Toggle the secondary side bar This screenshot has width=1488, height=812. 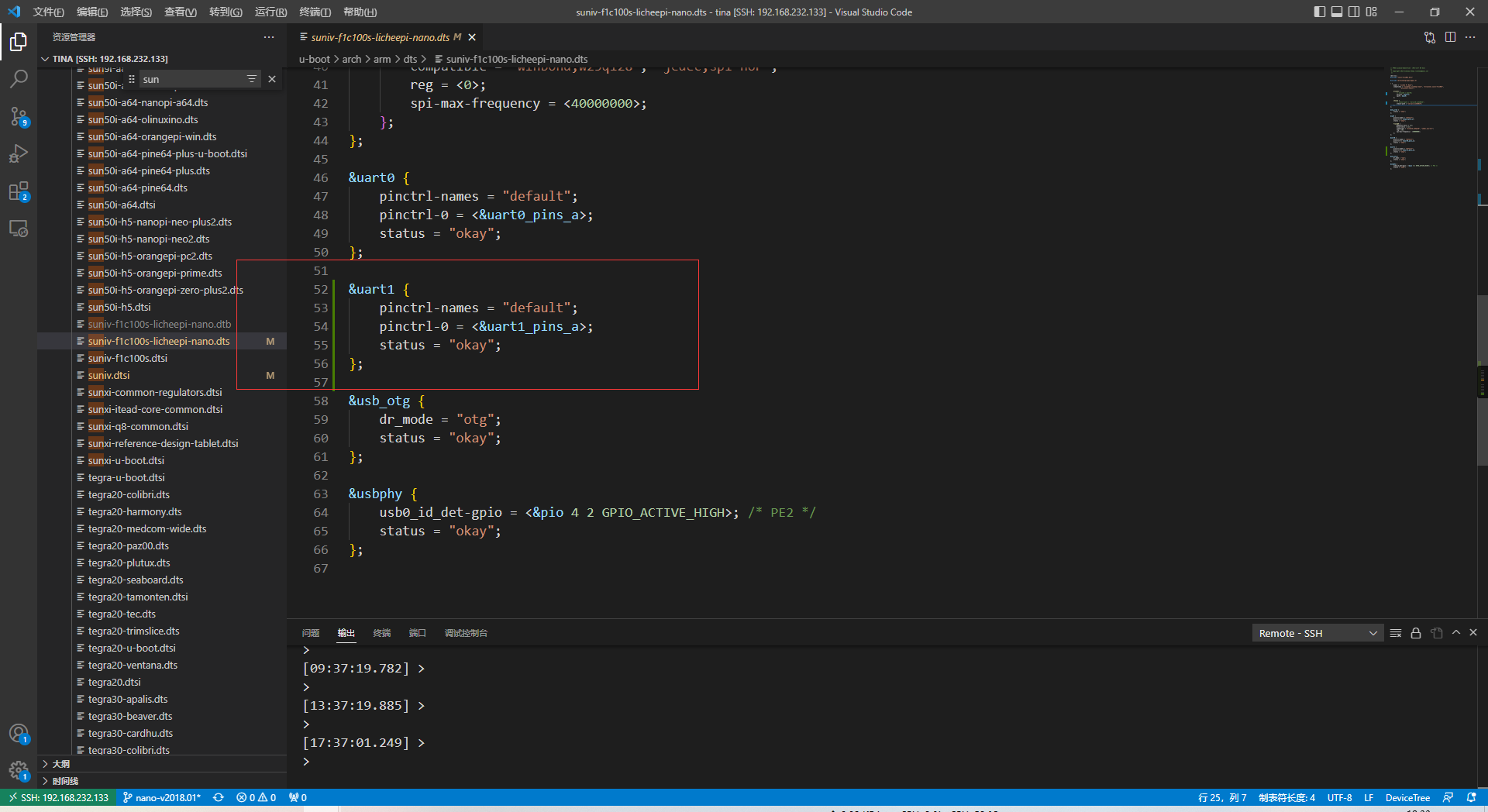click(1354, 12)
